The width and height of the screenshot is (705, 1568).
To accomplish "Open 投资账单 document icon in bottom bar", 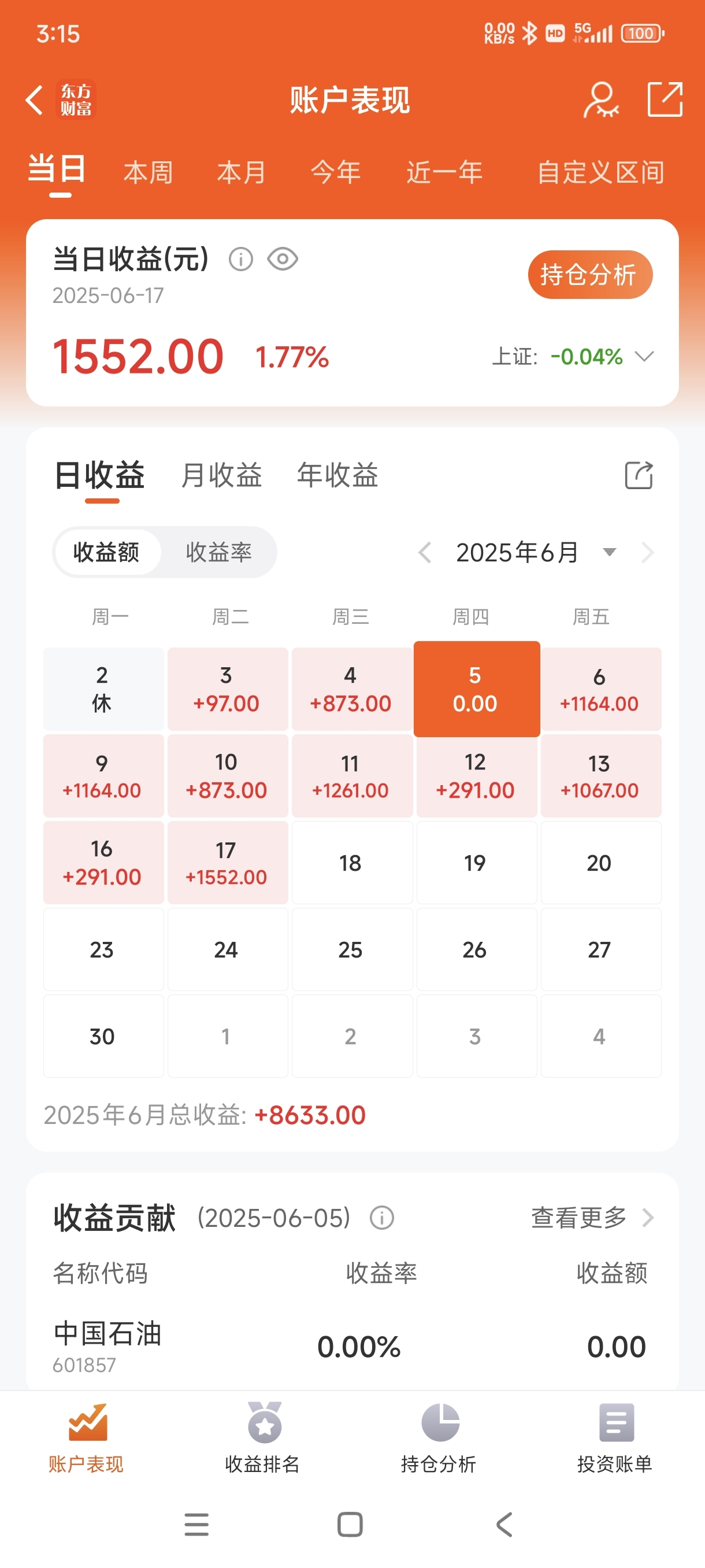I will [616, 1422].
